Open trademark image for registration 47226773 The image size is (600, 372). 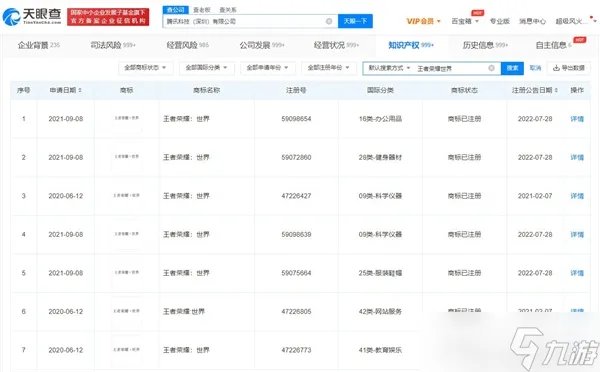pyautogui.click(x=127, y=350)
